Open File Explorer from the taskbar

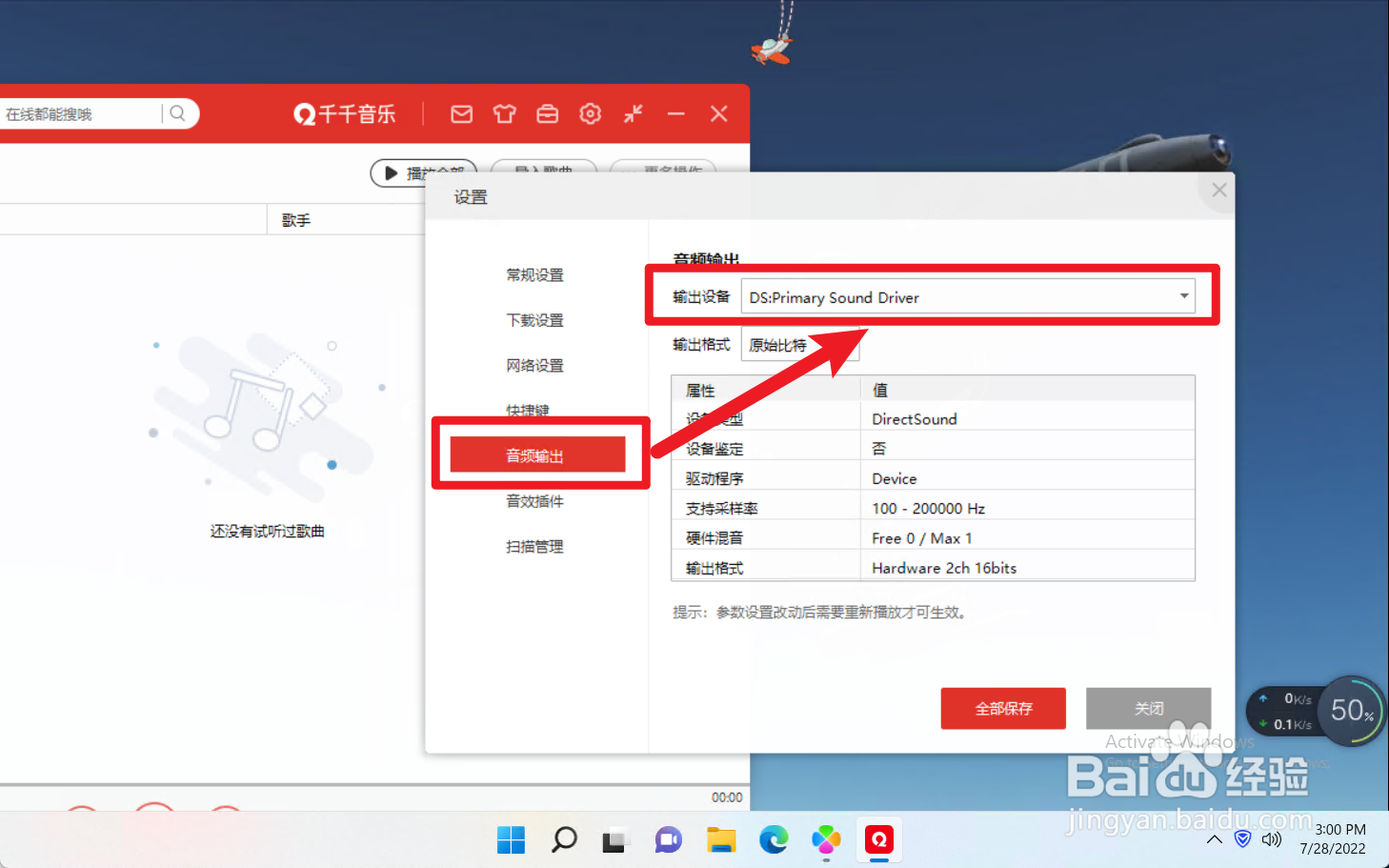721,840
